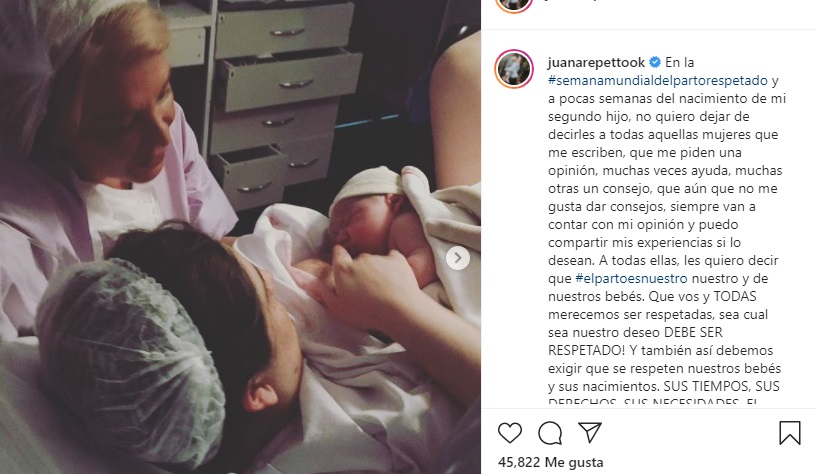Viewport: 815px width, 474px height.
Task: Open hashtag #elpartoesnuestro
Action: [x=631, y=279]
